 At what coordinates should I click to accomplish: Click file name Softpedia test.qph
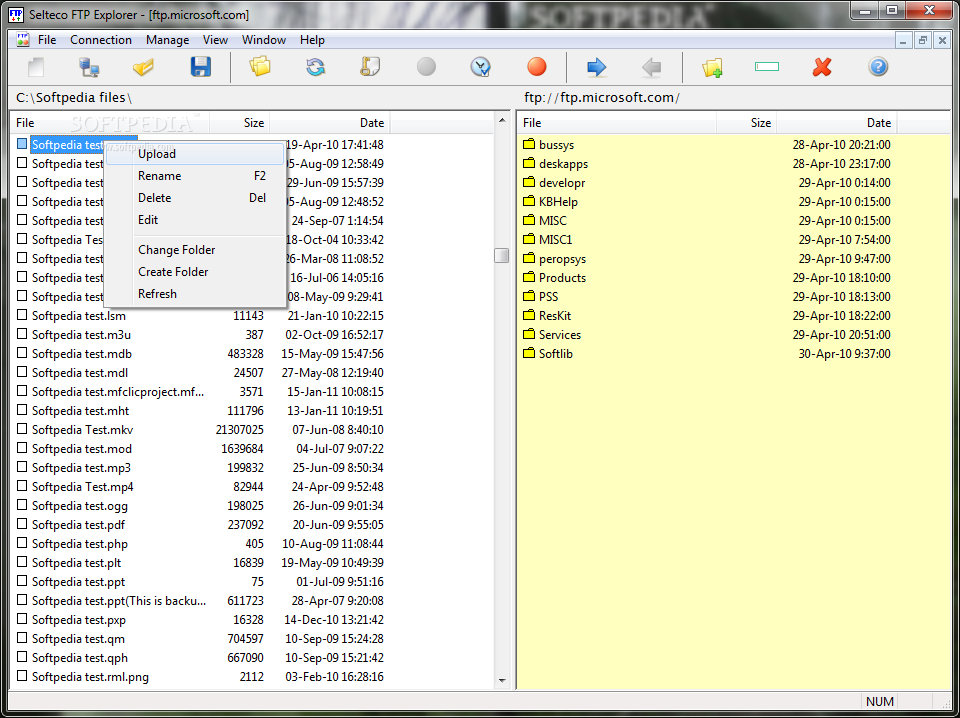point(80,657)
